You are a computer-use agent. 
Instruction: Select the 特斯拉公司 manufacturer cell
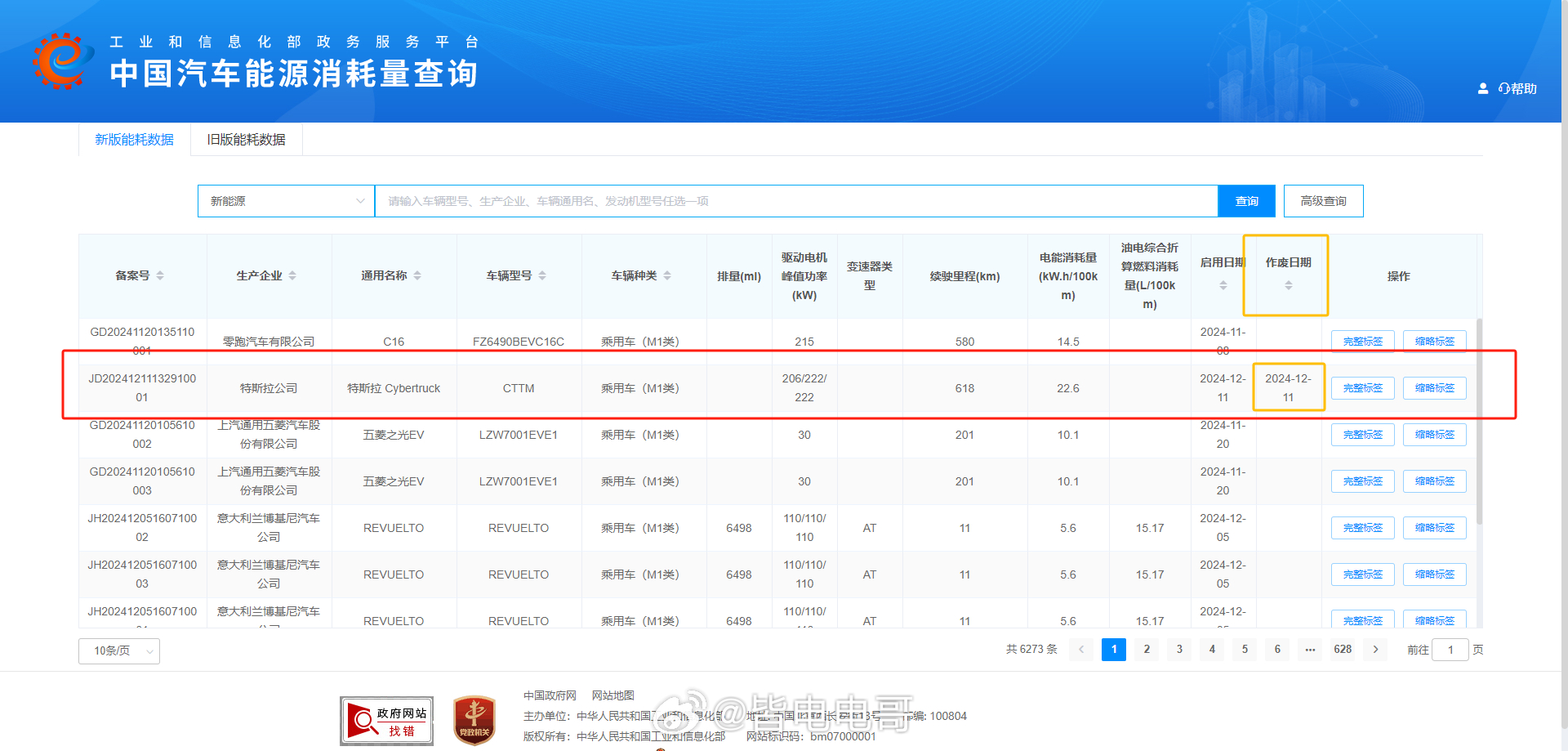click(x=269, y=388)
